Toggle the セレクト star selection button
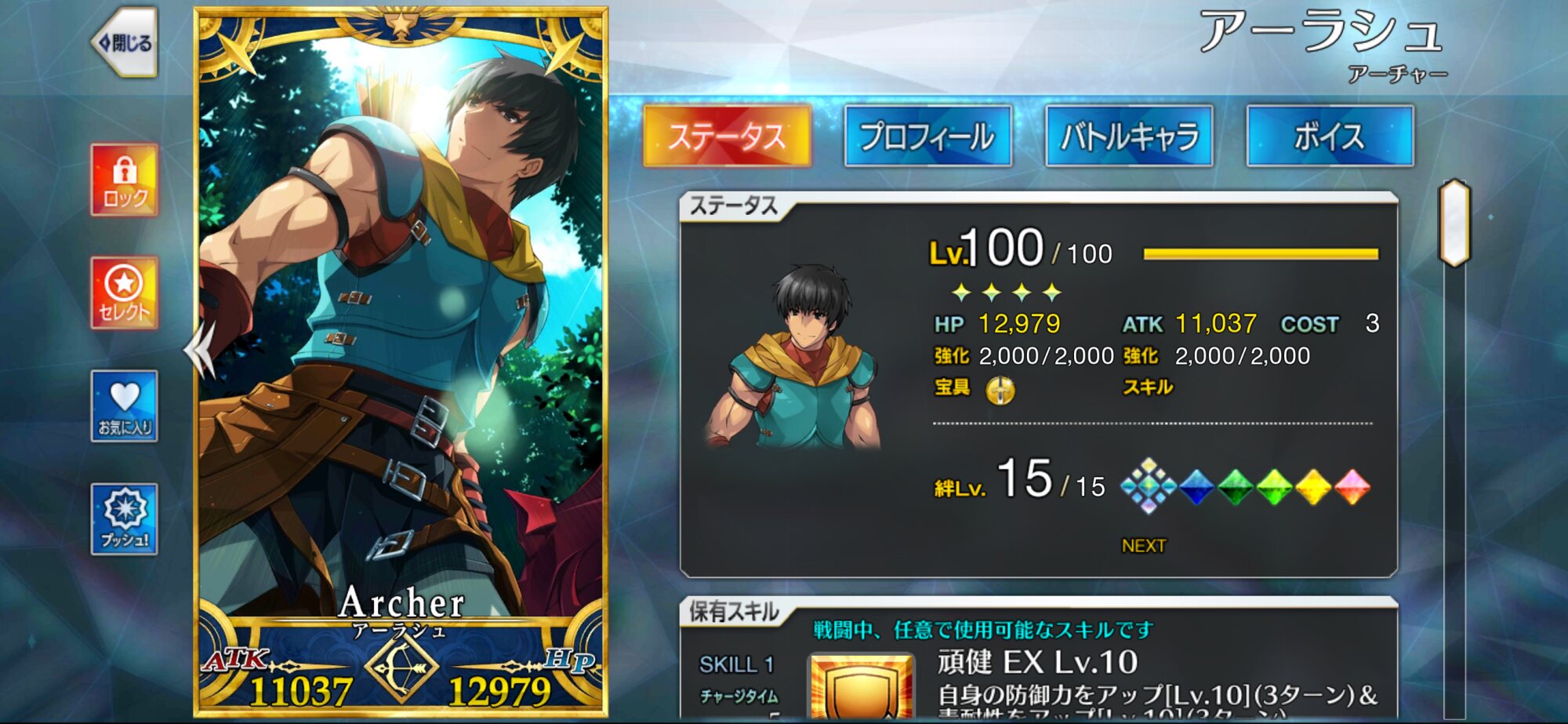 124,293
